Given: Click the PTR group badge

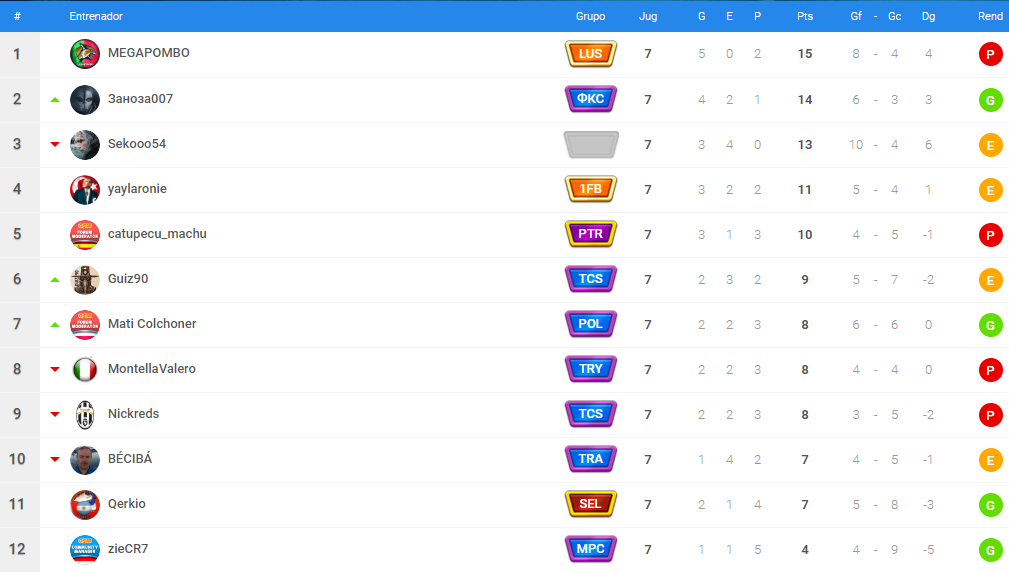Looking at the screenshot, I should click(x=591, y=234).
